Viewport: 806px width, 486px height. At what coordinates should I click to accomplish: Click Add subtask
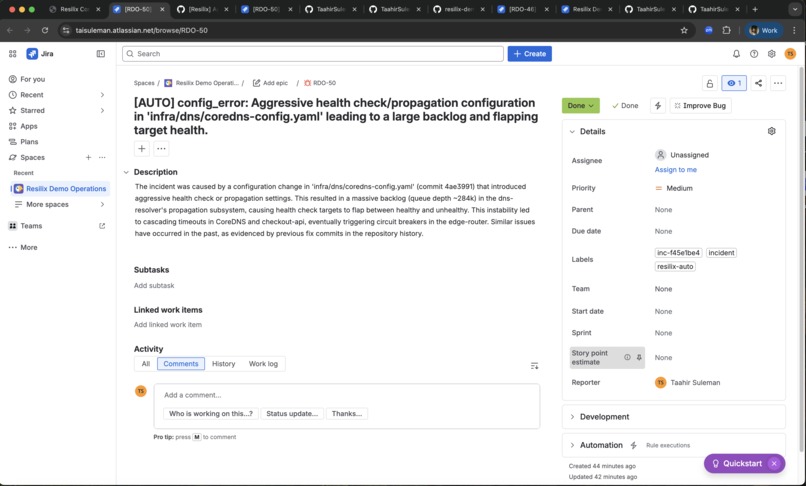(x=154, y=285)
